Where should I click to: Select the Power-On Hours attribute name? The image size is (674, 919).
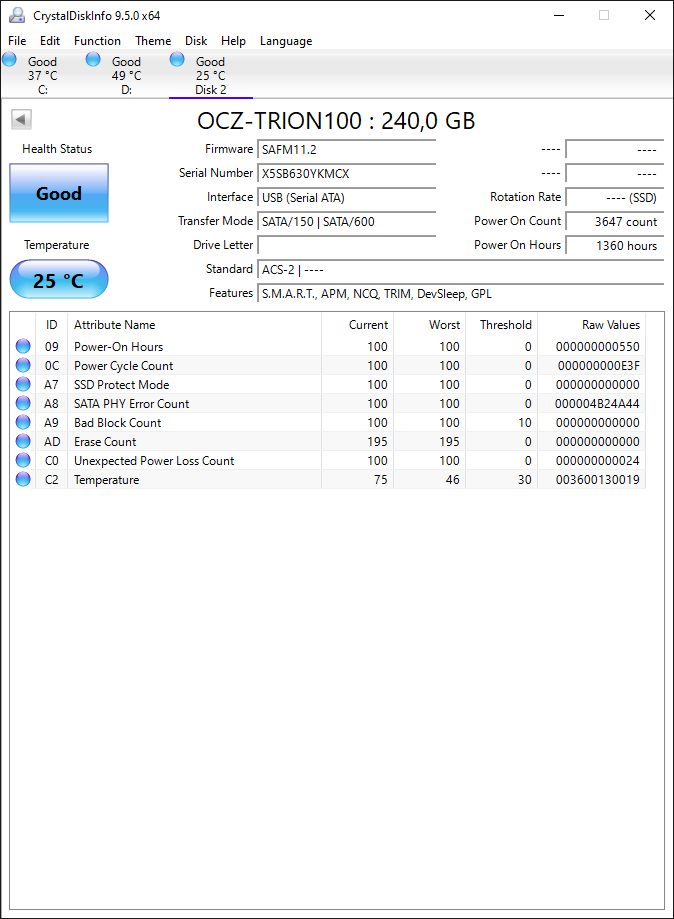point(118,346)
